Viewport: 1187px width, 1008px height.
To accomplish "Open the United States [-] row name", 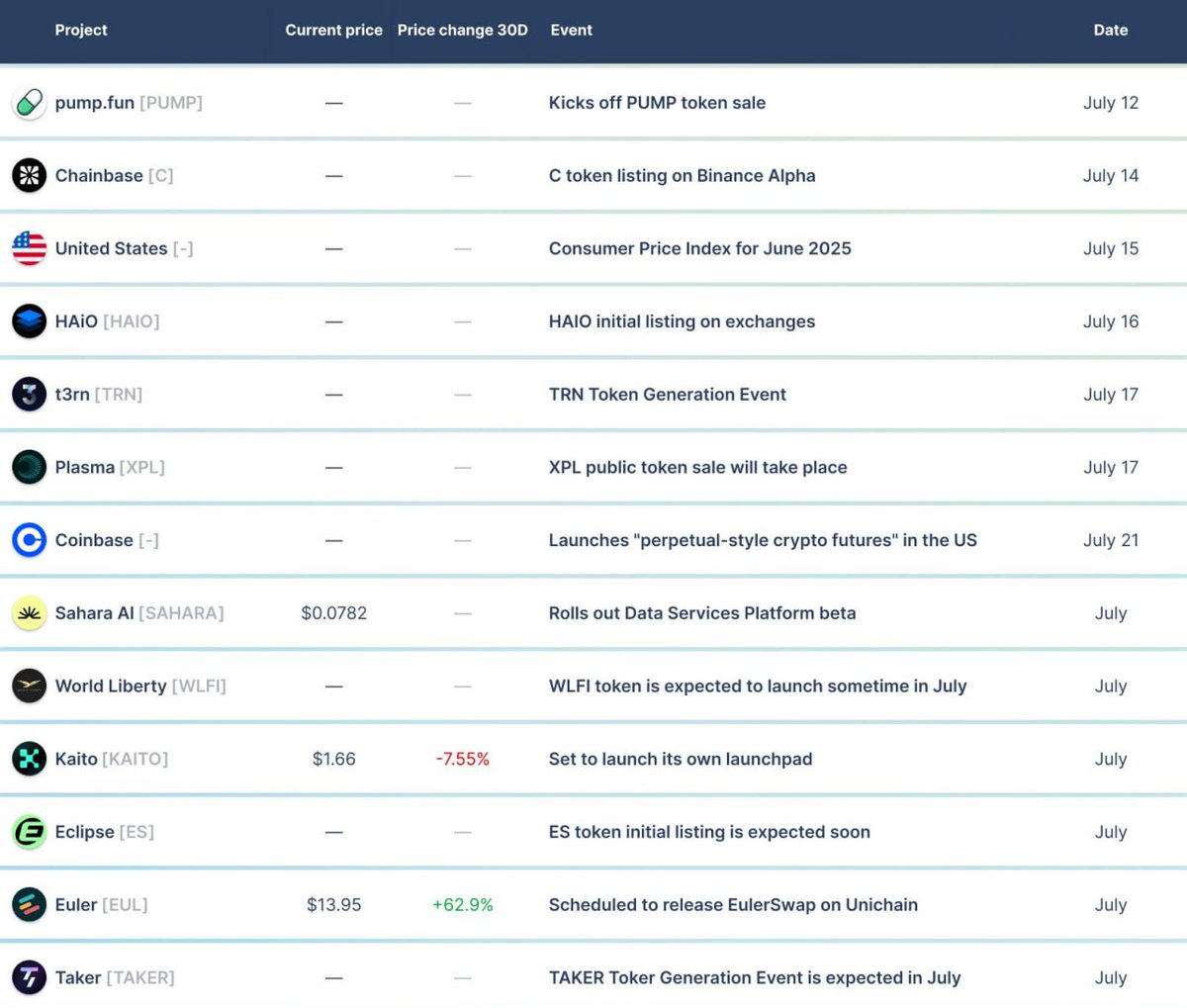I will [124, 248].
